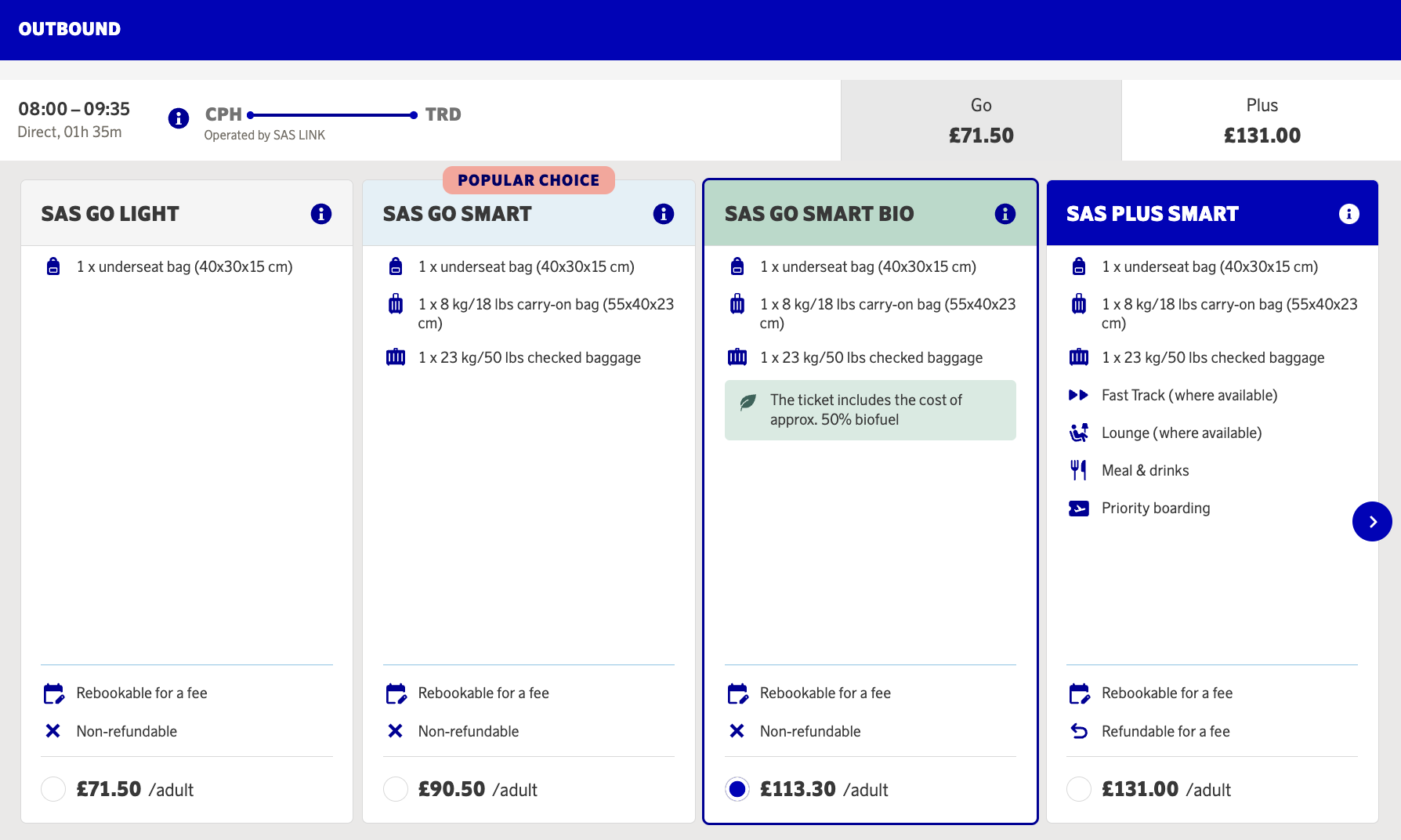The width and height of the screenshot is (1401, 840).
Task: Click the carry-on bag icon in SAS Plus Smart
Action: tap(1079, 304)
